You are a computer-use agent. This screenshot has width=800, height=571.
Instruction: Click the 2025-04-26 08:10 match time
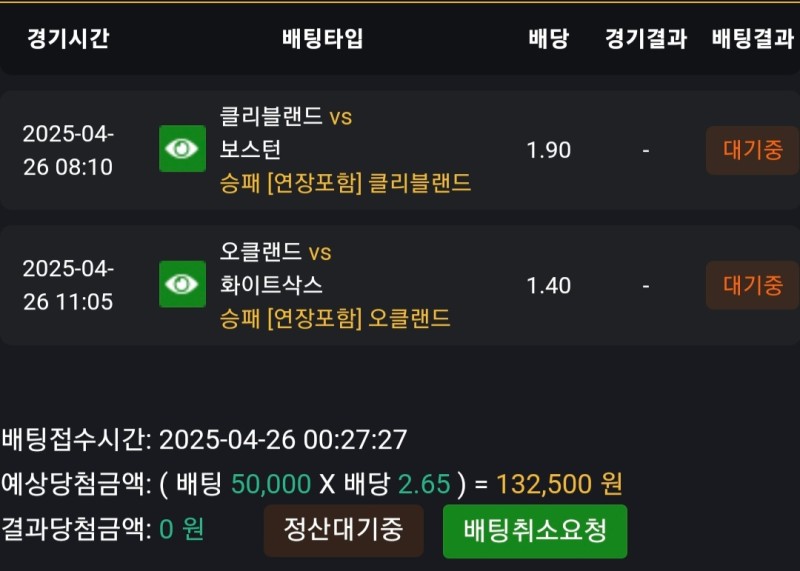point(68,150)
